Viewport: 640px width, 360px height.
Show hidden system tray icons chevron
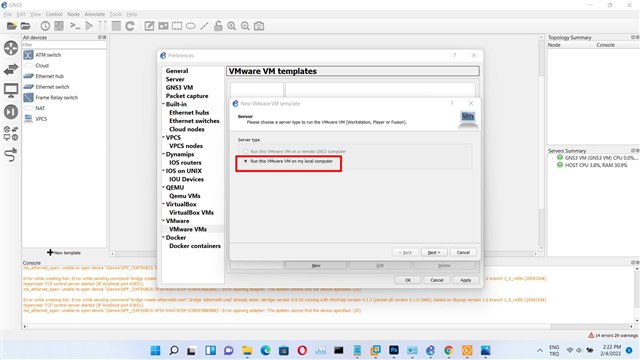point(540,351)
